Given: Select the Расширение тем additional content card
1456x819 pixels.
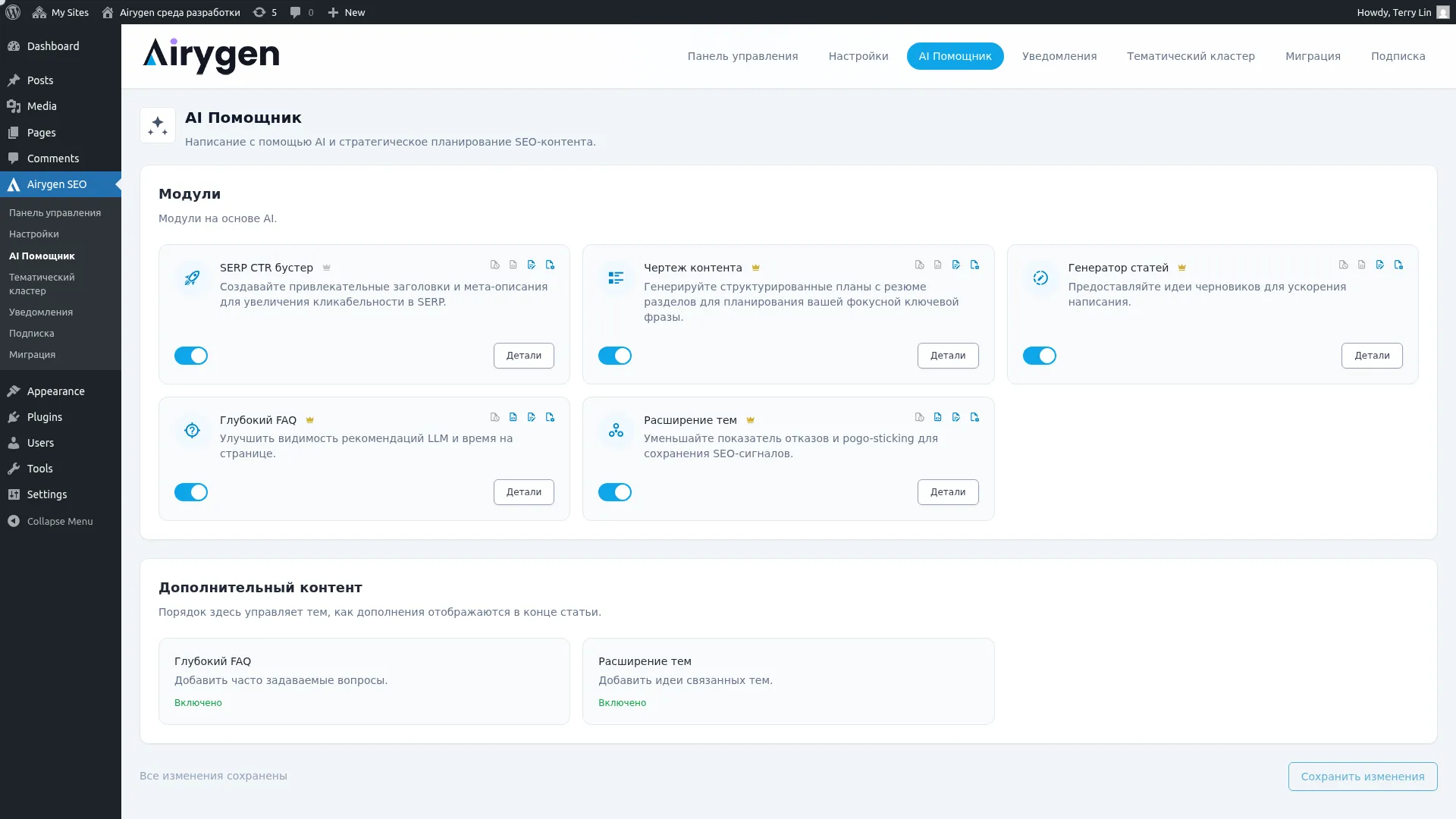Looking at the screenshot, I should click(x=788, y=681).
